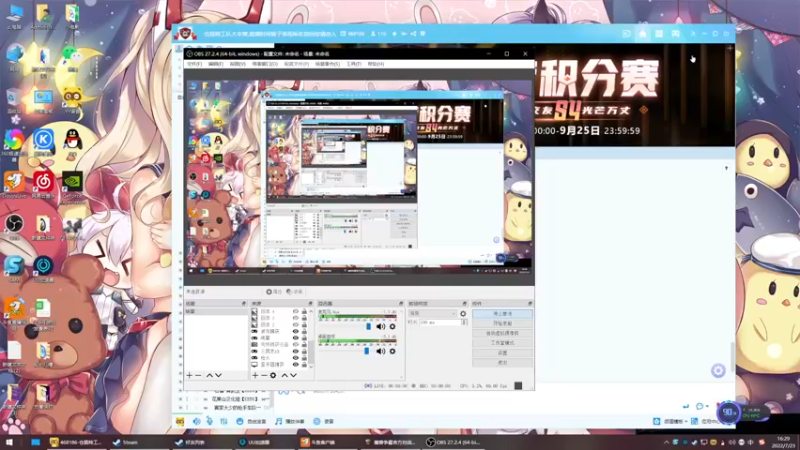Click second mixer channel volume slider handle

pos(366,351)
